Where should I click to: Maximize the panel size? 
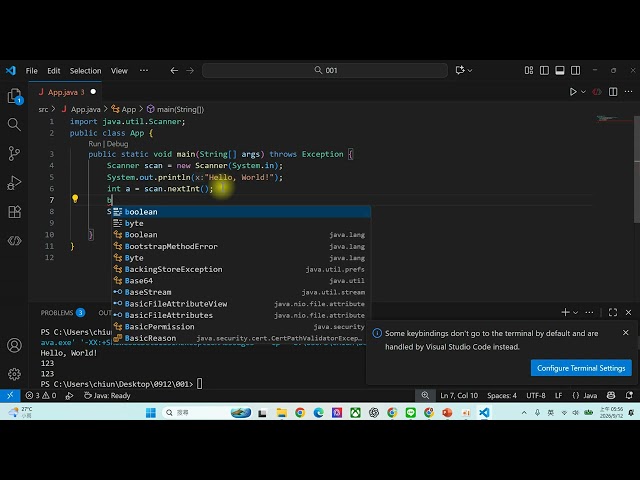613,312
